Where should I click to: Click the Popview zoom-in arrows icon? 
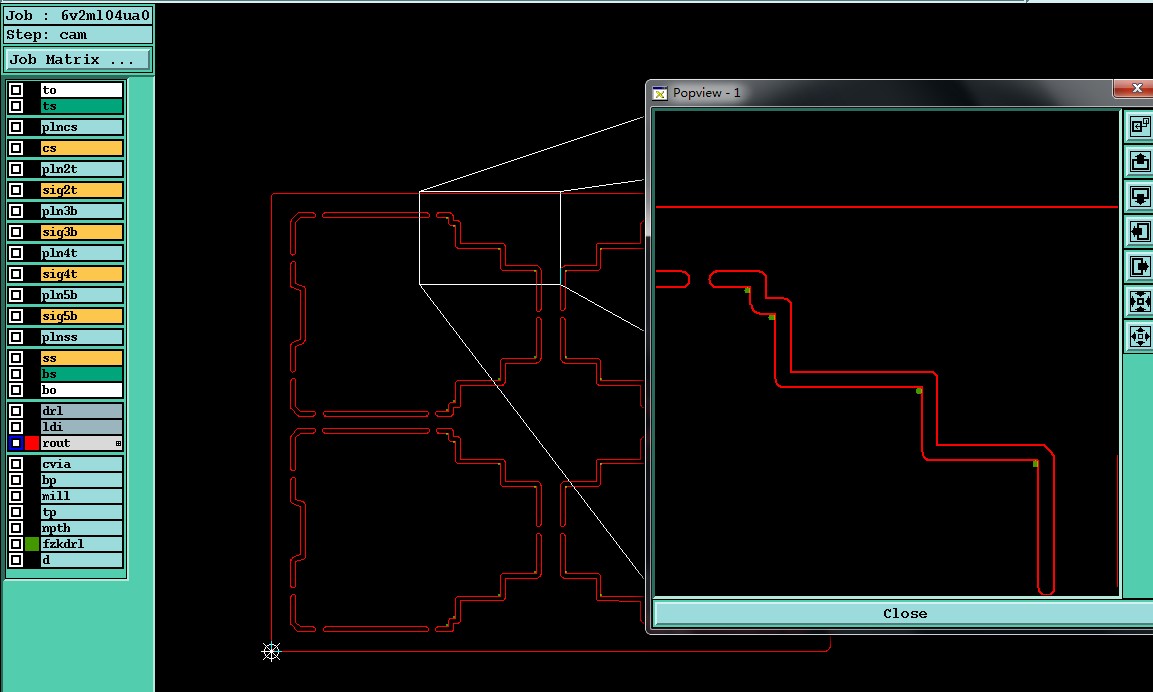[1140, 302]
